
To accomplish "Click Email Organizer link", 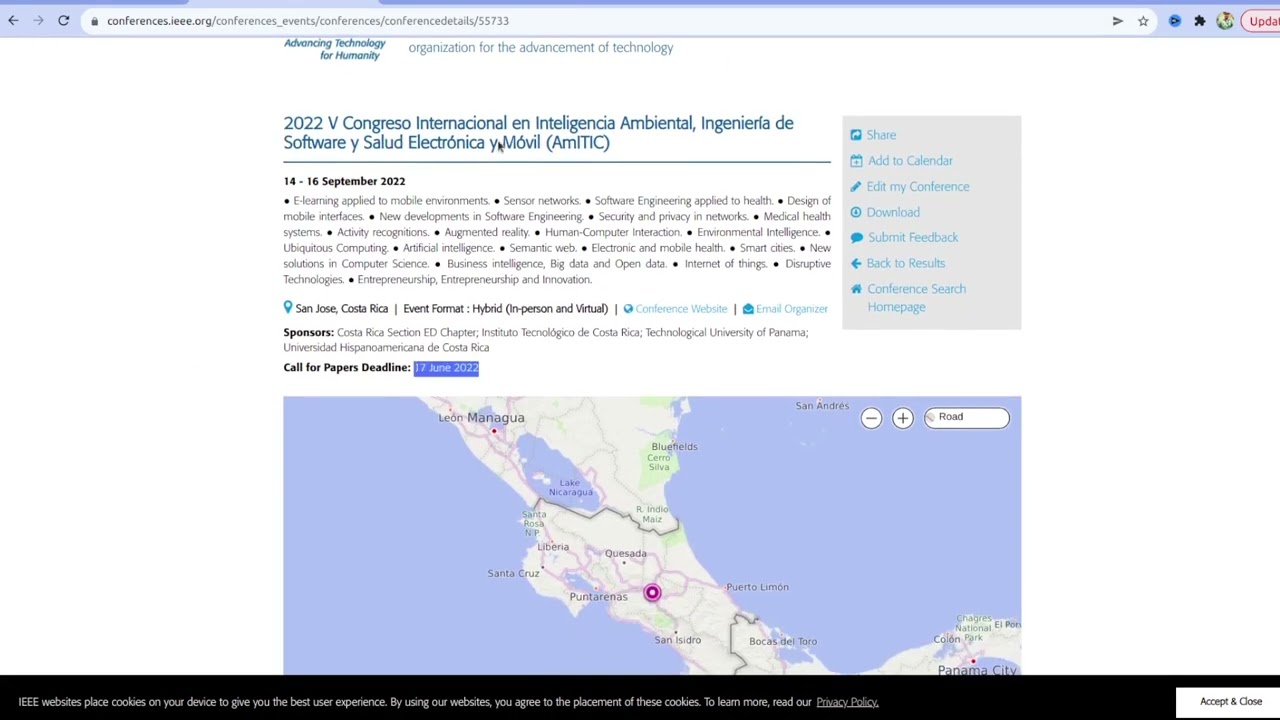I will (x=792, y=309).
